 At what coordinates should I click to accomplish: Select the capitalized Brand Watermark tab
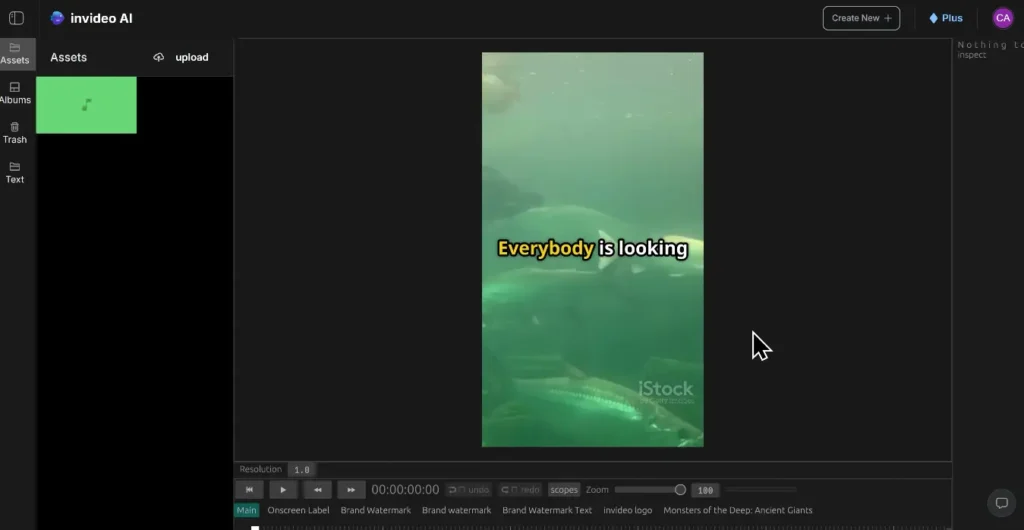pos(376,510)
